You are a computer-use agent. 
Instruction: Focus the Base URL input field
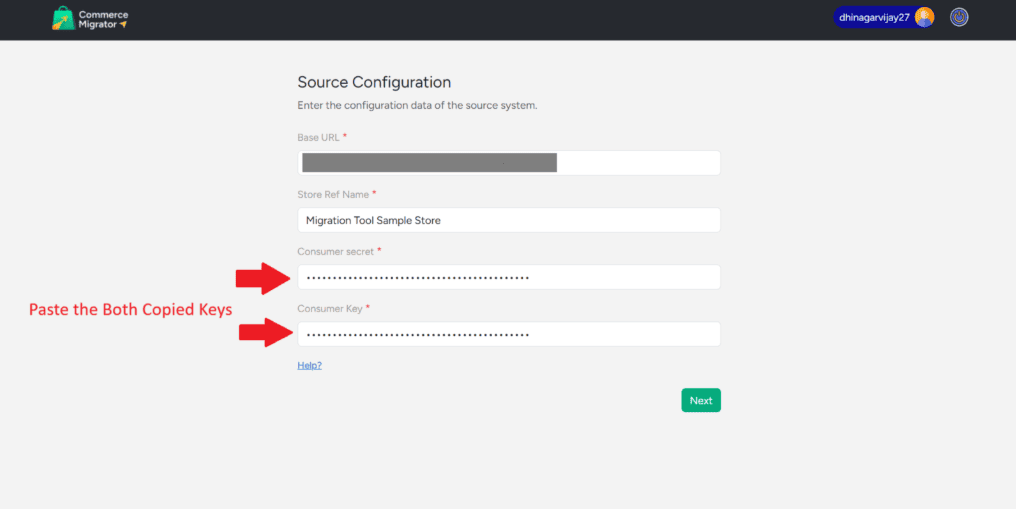pyautogui.click(x=508, y=163)
